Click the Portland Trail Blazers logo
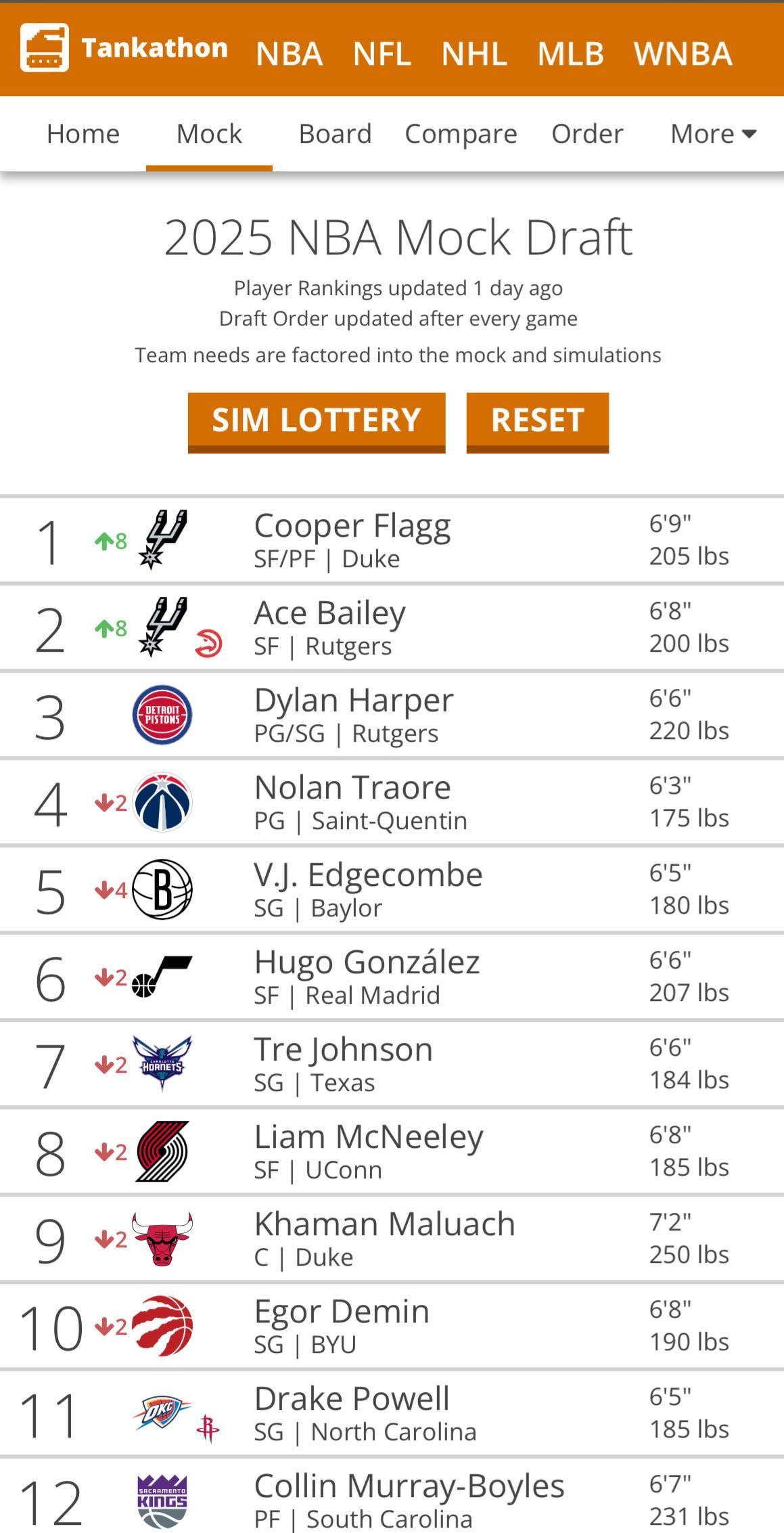The width and height of the screenshot is (784, 1533). [x=162, y=1151]
